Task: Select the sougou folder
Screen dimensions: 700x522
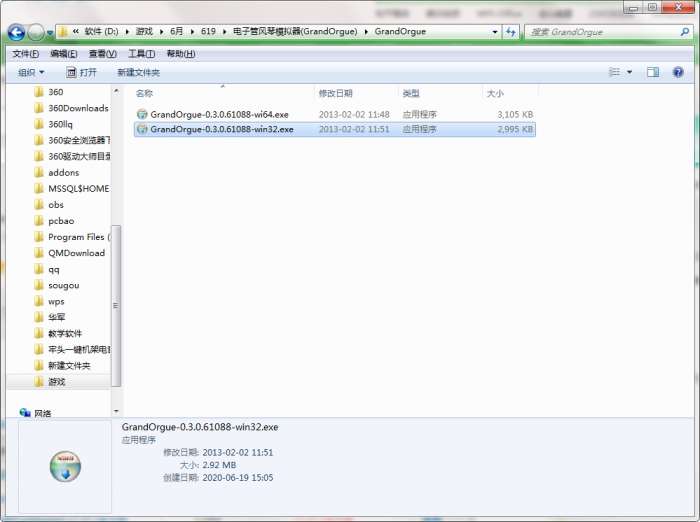Action: (x=63, y=285)
